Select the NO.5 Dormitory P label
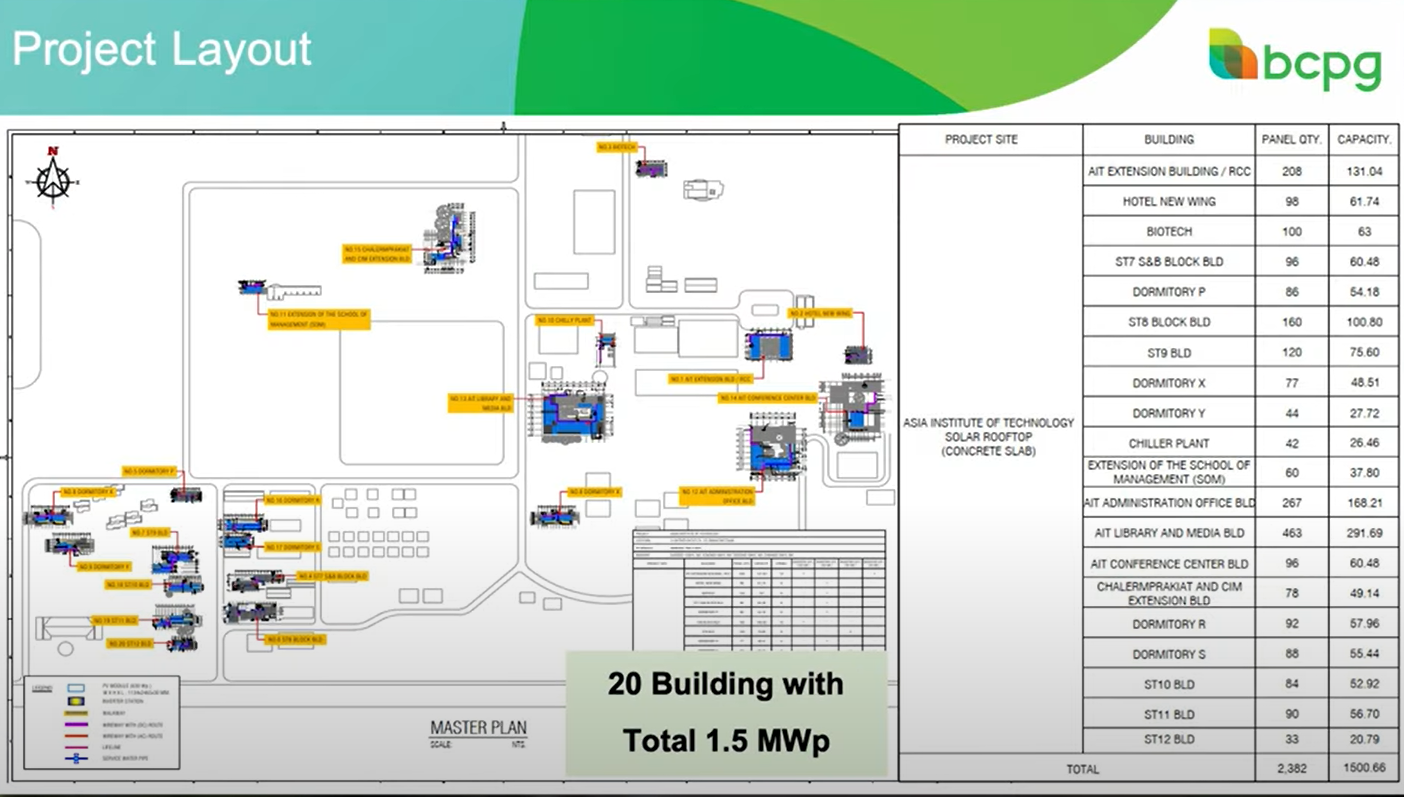The height and width of the screenshot is (797, 1404). pos(150,471)
